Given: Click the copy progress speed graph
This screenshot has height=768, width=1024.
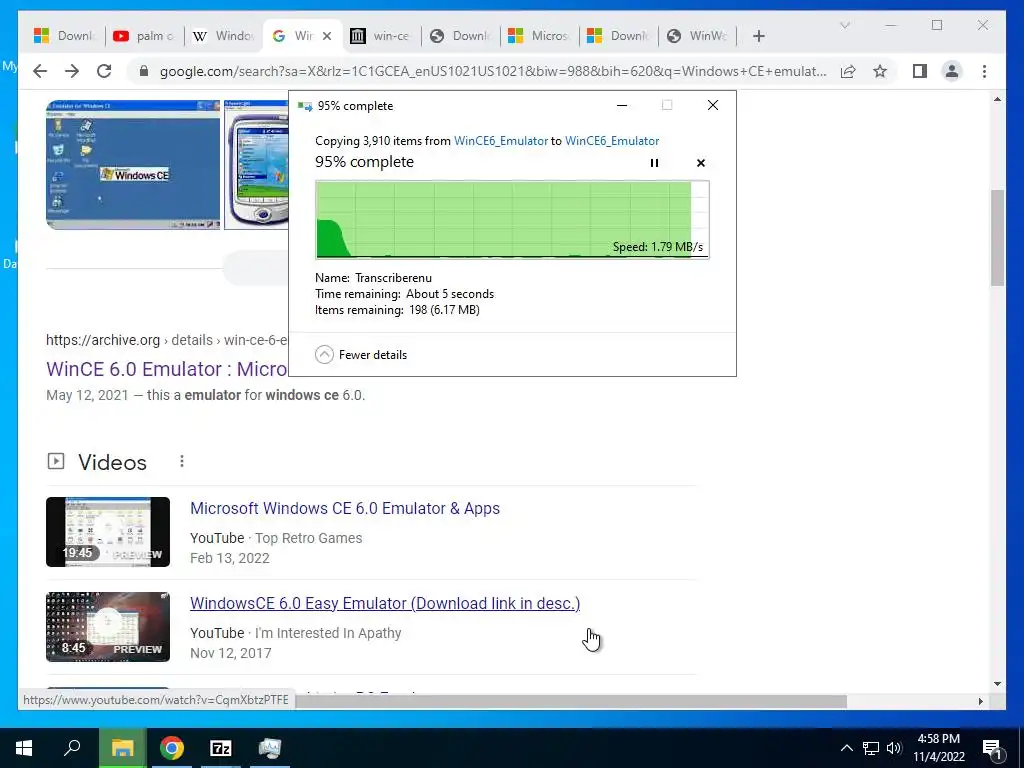Looking at the screenshot, I should [512, 219].
